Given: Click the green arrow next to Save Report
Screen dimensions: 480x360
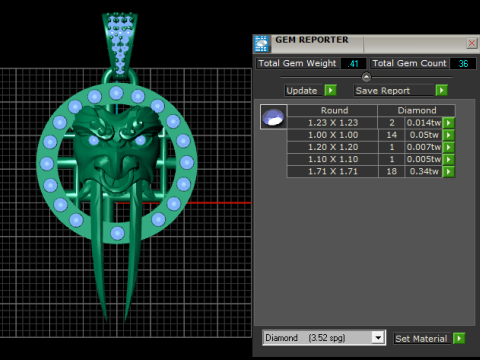Looking at the screenshot, I should (441, 90).
